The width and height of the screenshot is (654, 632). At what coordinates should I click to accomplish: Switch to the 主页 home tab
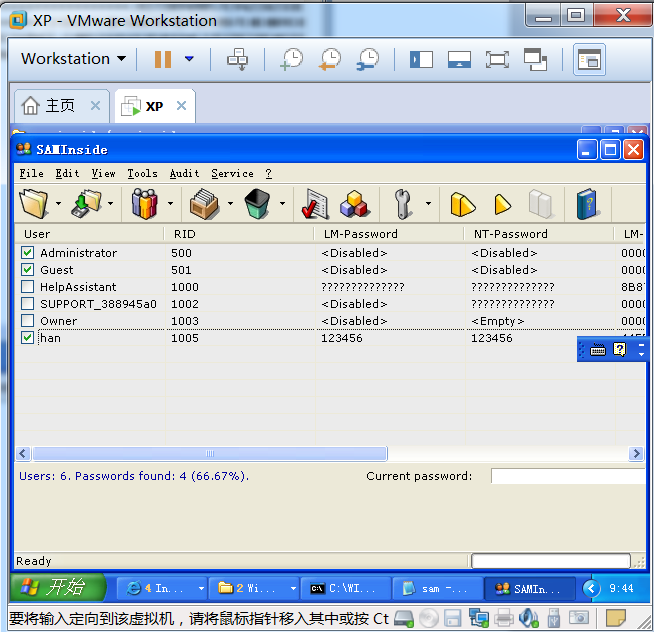click(61, 106)
